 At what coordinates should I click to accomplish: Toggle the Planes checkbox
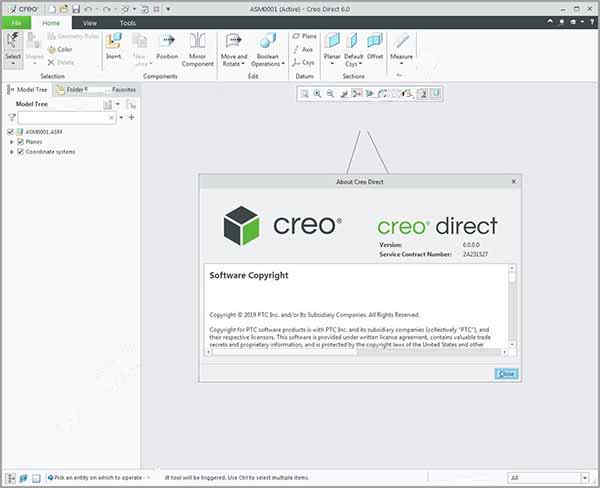click(21, 142)
